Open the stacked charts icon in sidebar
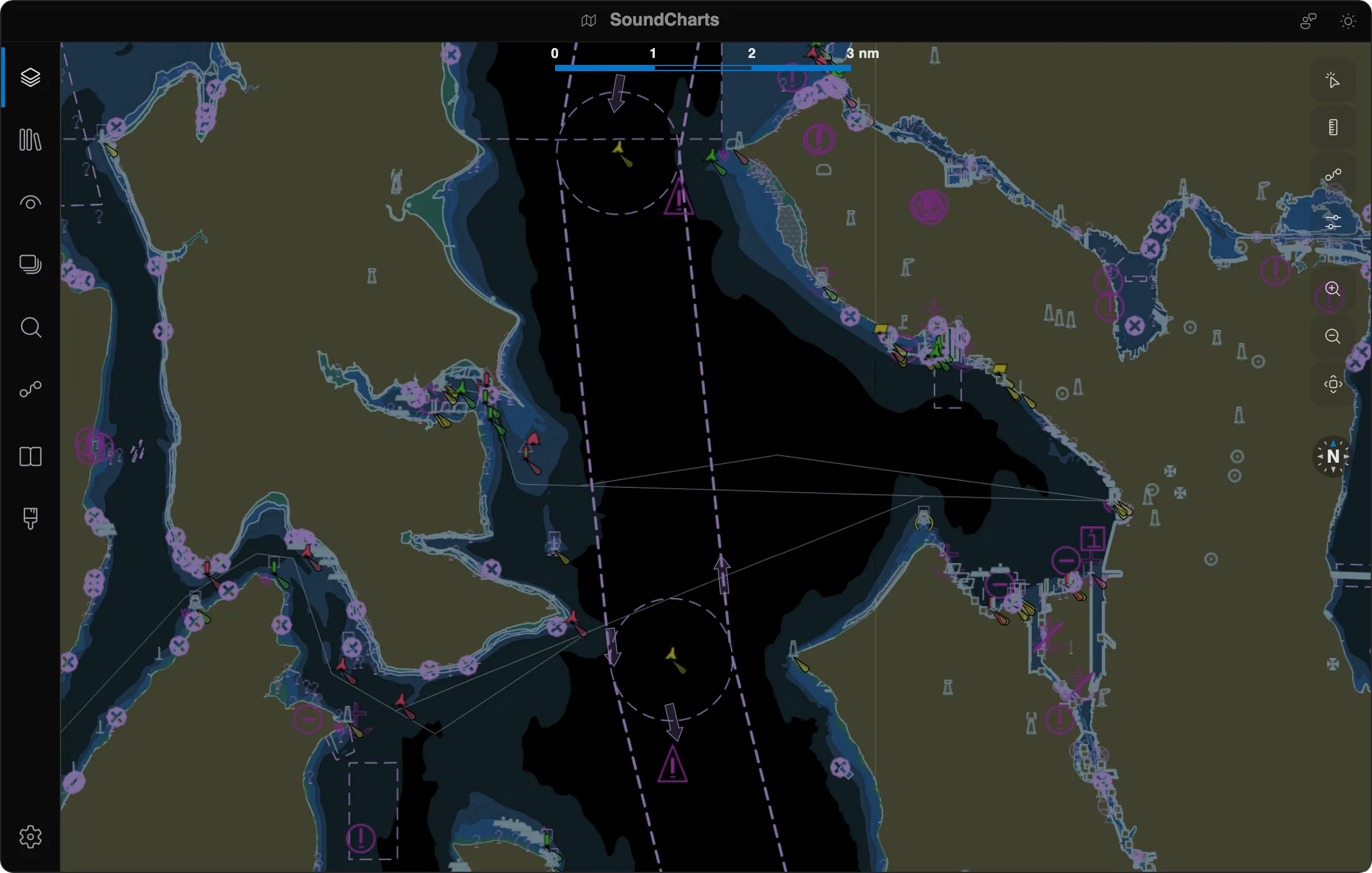Screen dimensions: 1372x873 30,264
